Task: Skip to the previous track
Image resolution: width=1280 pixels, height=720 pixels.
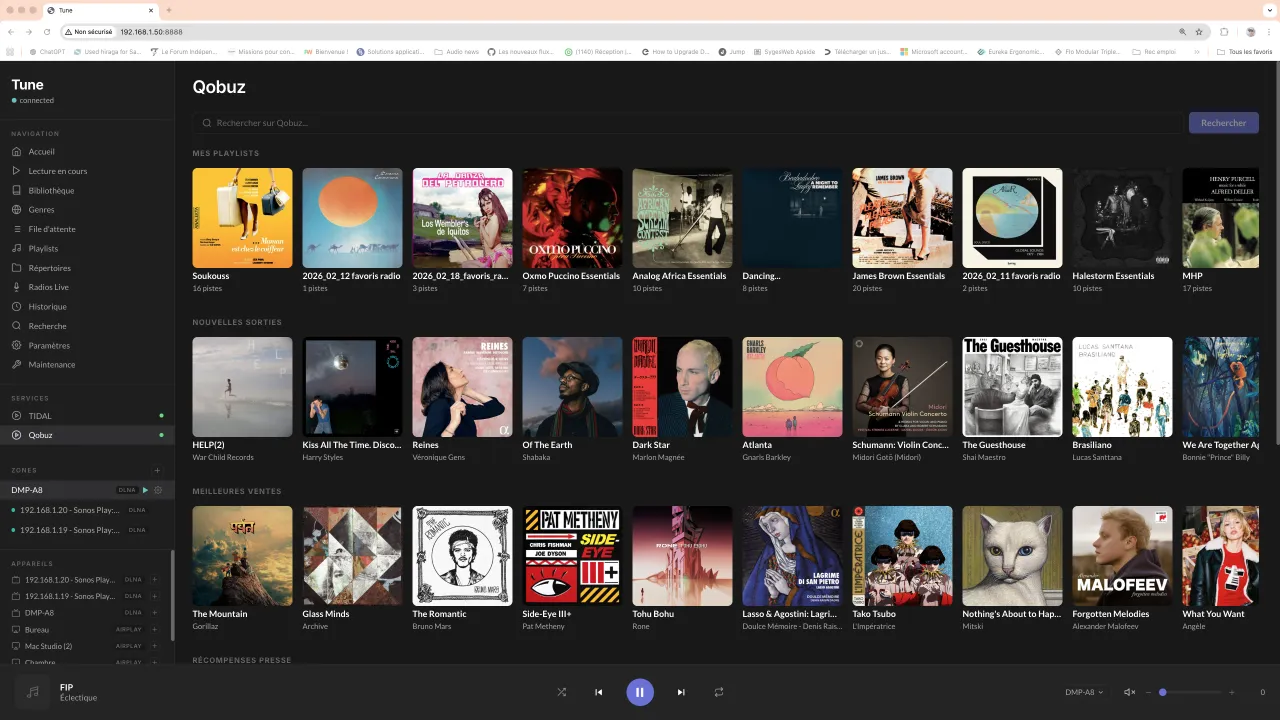Action: click(x=599, y=692)
